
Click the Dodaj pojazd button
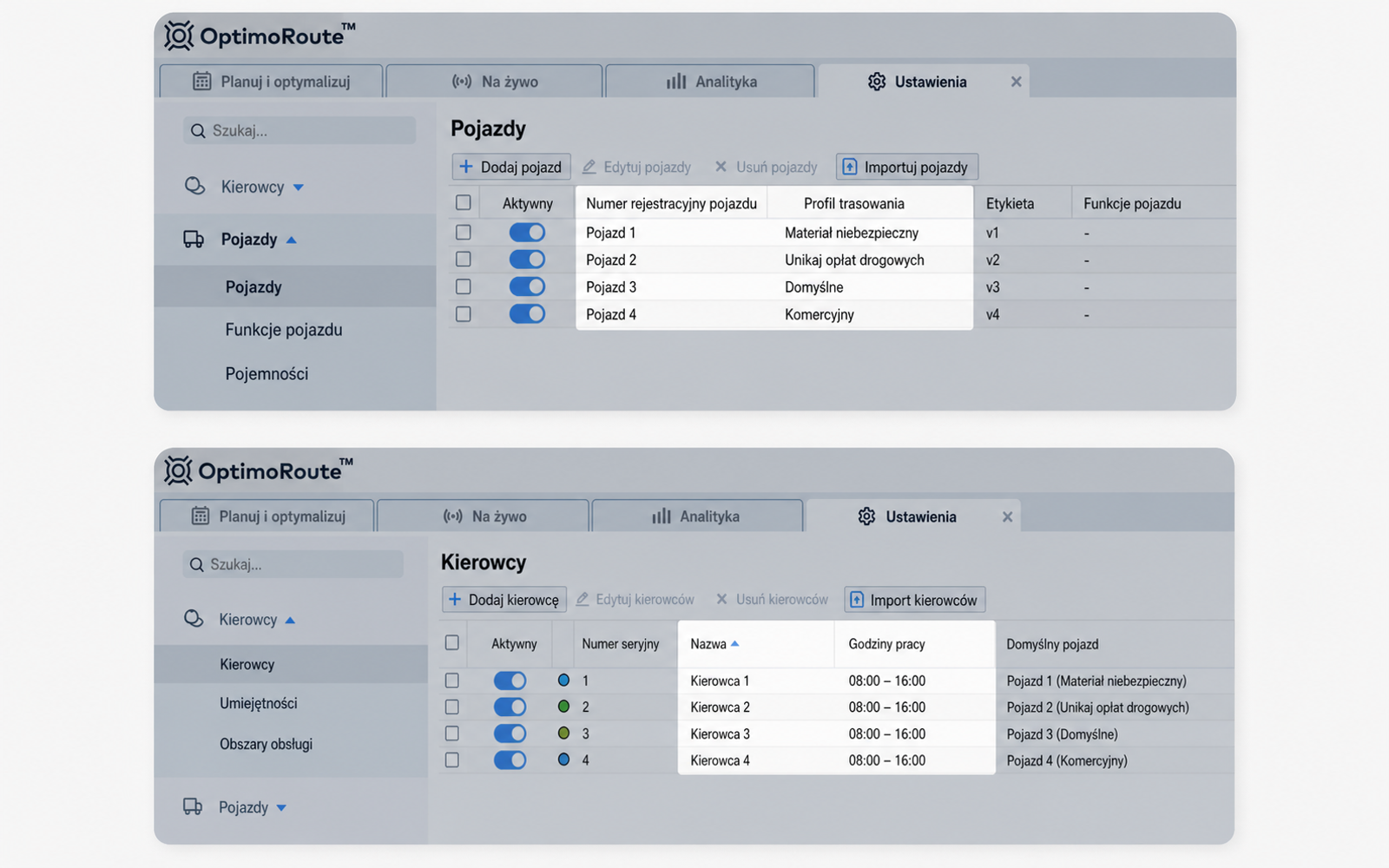tap(511, 167)
